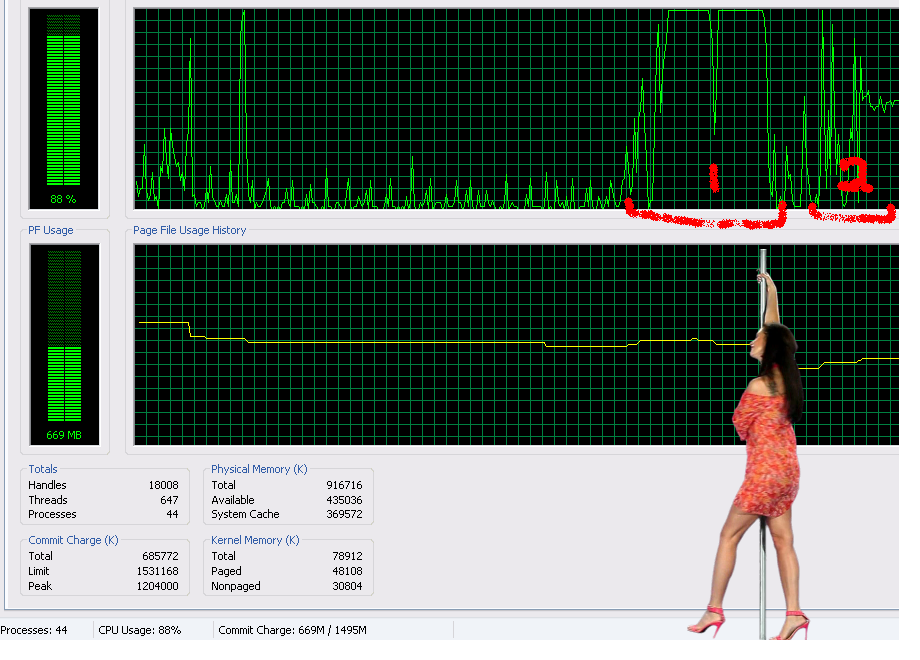The height and width of the screenshot is (660, 920).
Task: Click status bar Commit Charge 669M / 1495M
Action: pyautogui.click(x=292, y=630)
